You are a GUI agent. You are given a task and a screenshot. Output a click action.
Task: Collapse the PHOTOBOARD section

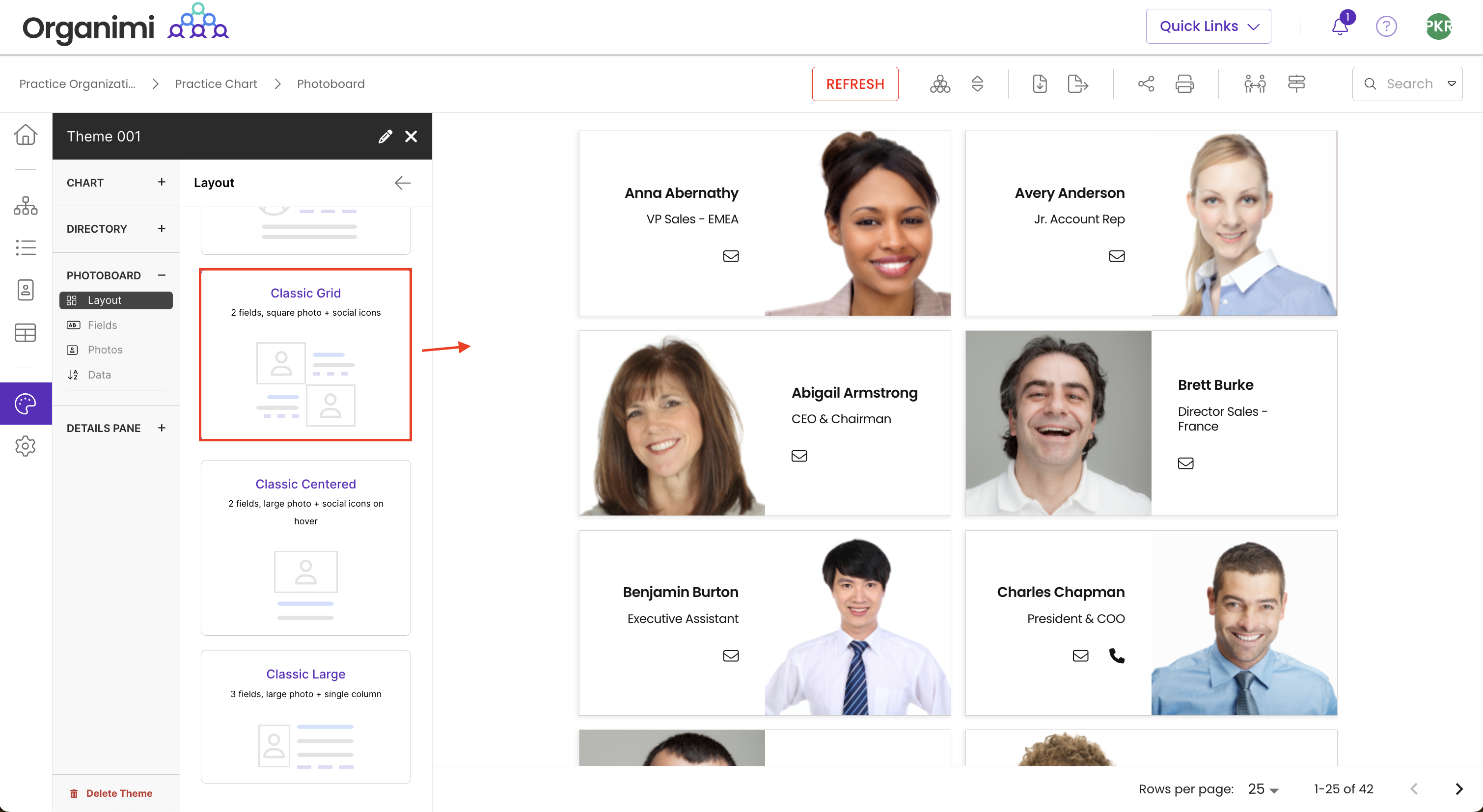point(162,275)
